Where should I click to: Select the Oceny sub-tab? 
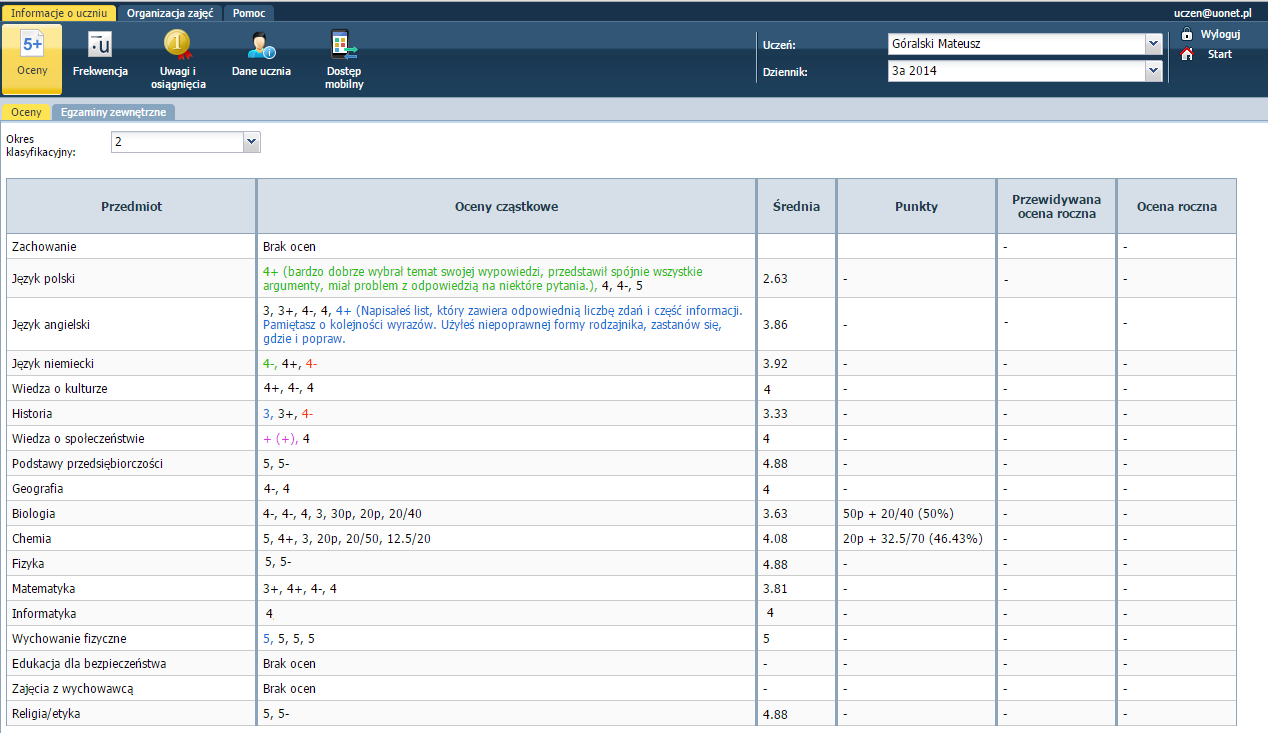[26, 112]
